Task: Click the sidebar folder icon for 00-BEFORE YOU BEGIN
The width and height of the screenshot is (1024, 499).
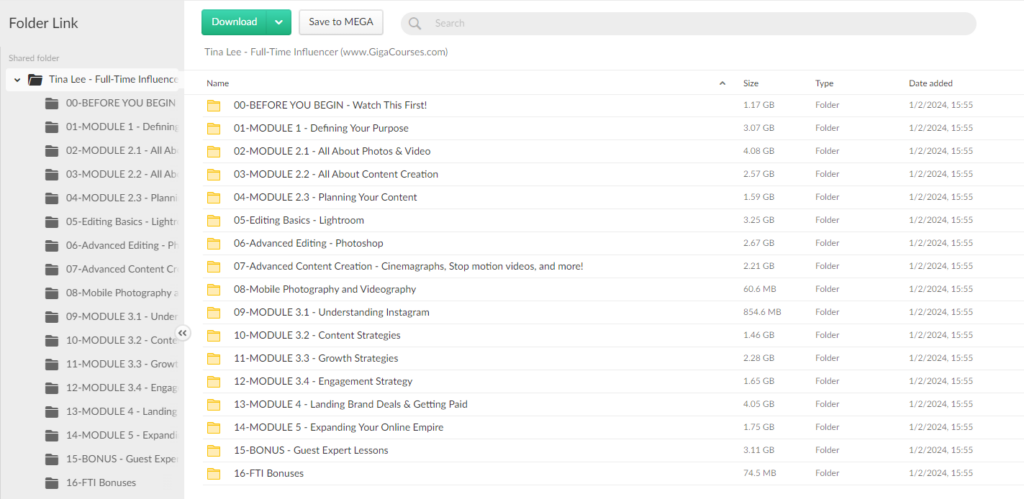Action: [x=52, y=103]
